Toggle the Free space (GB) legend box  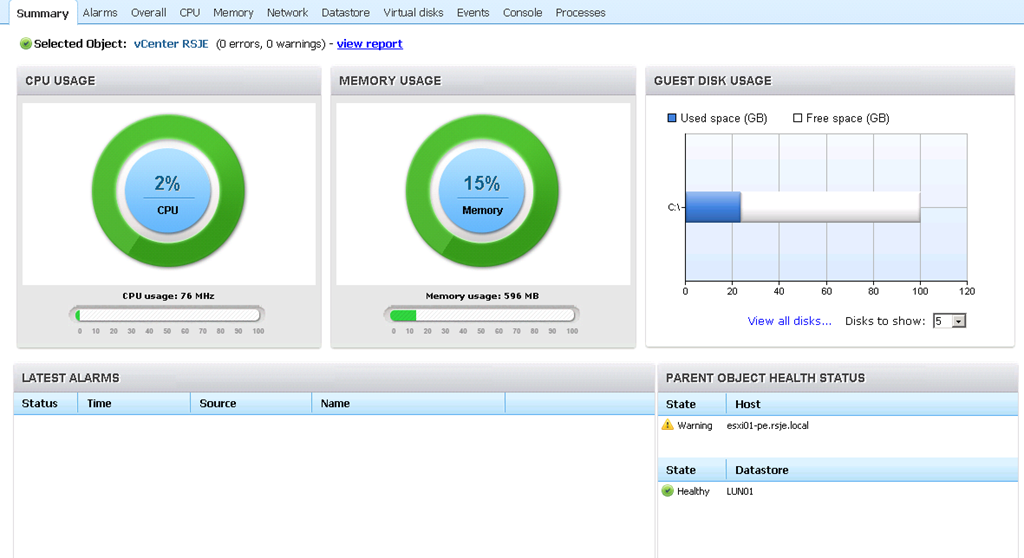coord(798,118)
